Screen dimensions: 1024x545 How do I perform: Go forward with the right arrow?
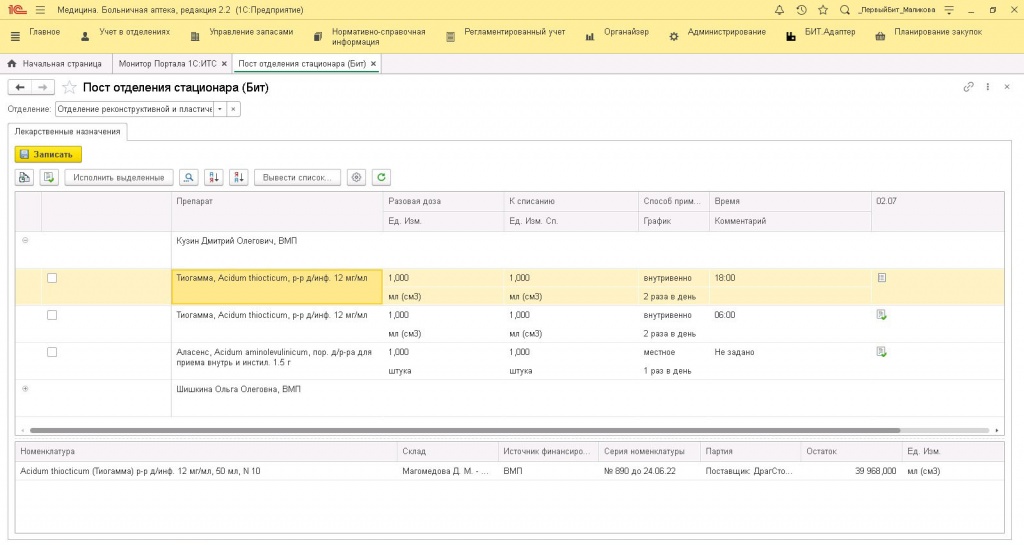point(42,87)
